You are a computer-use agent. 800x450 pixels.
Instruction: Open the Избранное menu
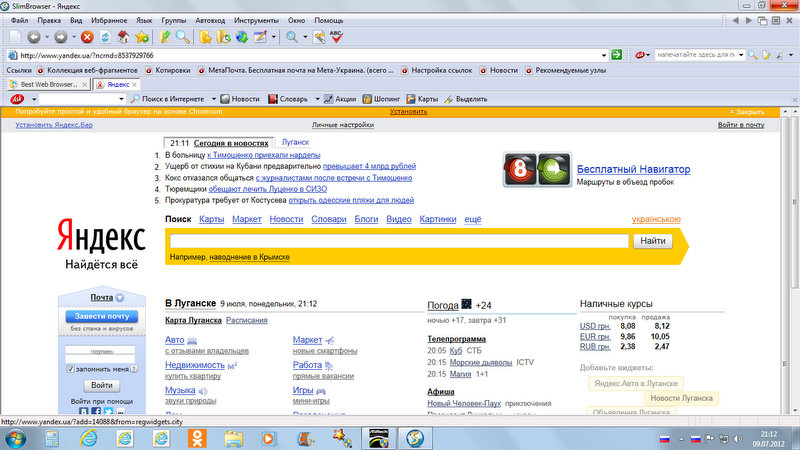[x=109, y=20]
